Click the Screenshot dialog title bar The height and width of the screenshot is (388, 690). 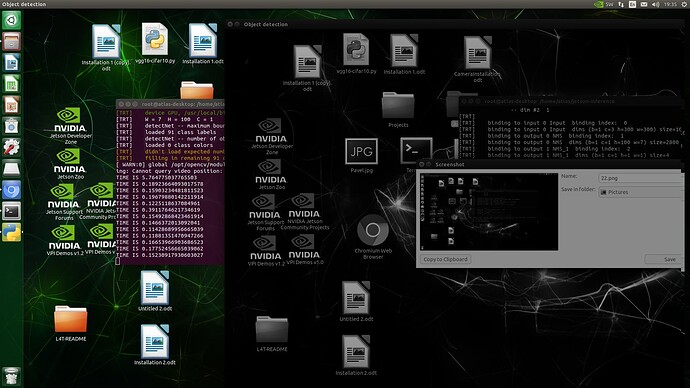click(549, 164)
